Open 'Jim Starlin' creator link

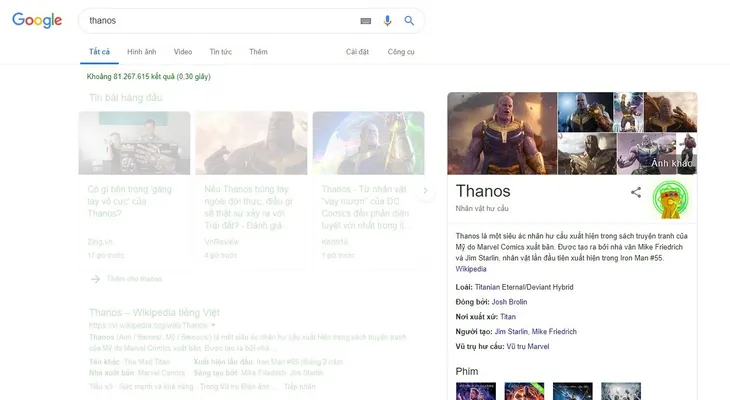(511, 332)
